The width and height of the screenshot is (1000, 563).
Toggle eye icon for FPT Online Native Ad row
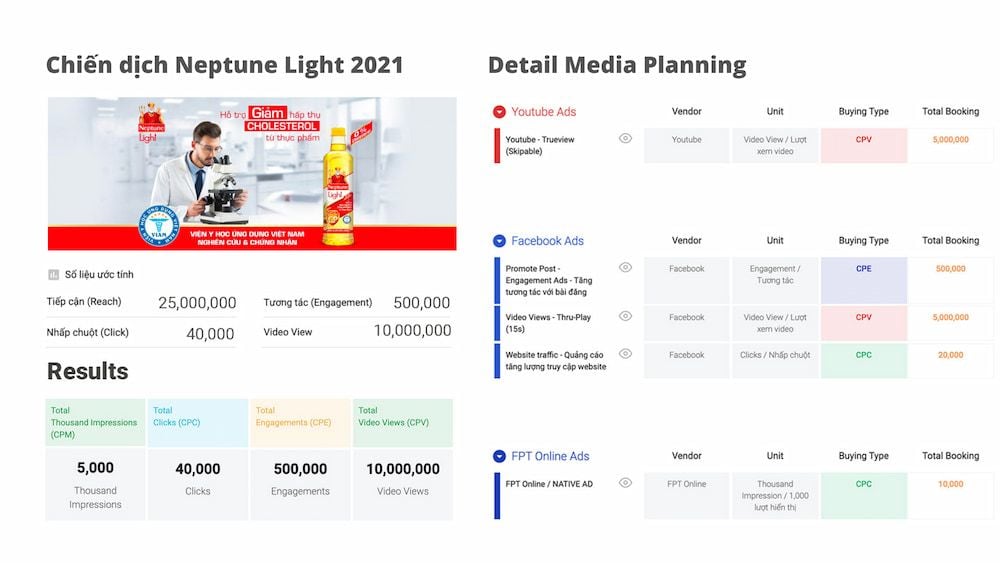(x=625, y=483)
